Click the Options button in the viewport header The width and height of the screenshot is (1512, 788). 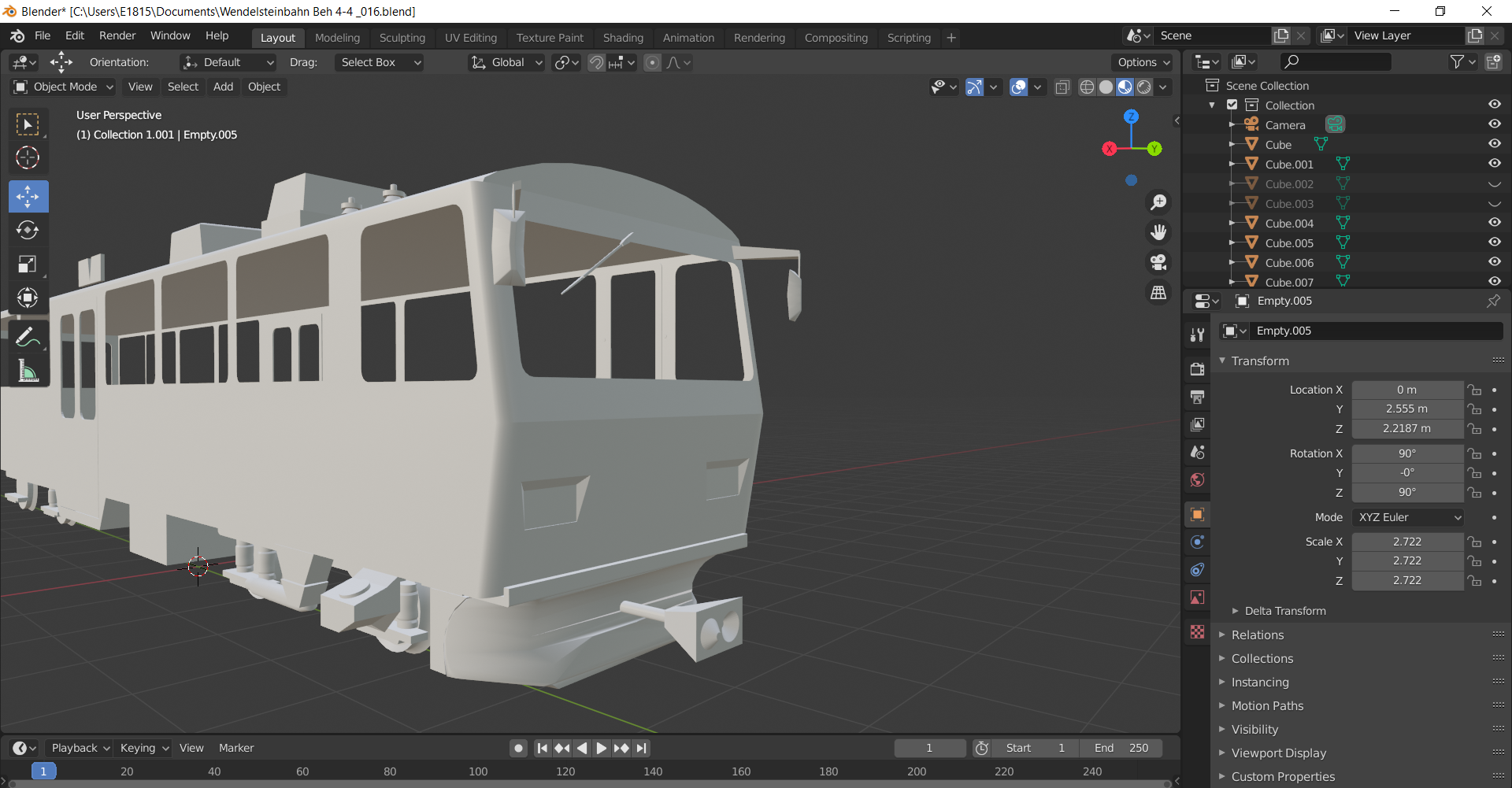[x=1143, y=62]
